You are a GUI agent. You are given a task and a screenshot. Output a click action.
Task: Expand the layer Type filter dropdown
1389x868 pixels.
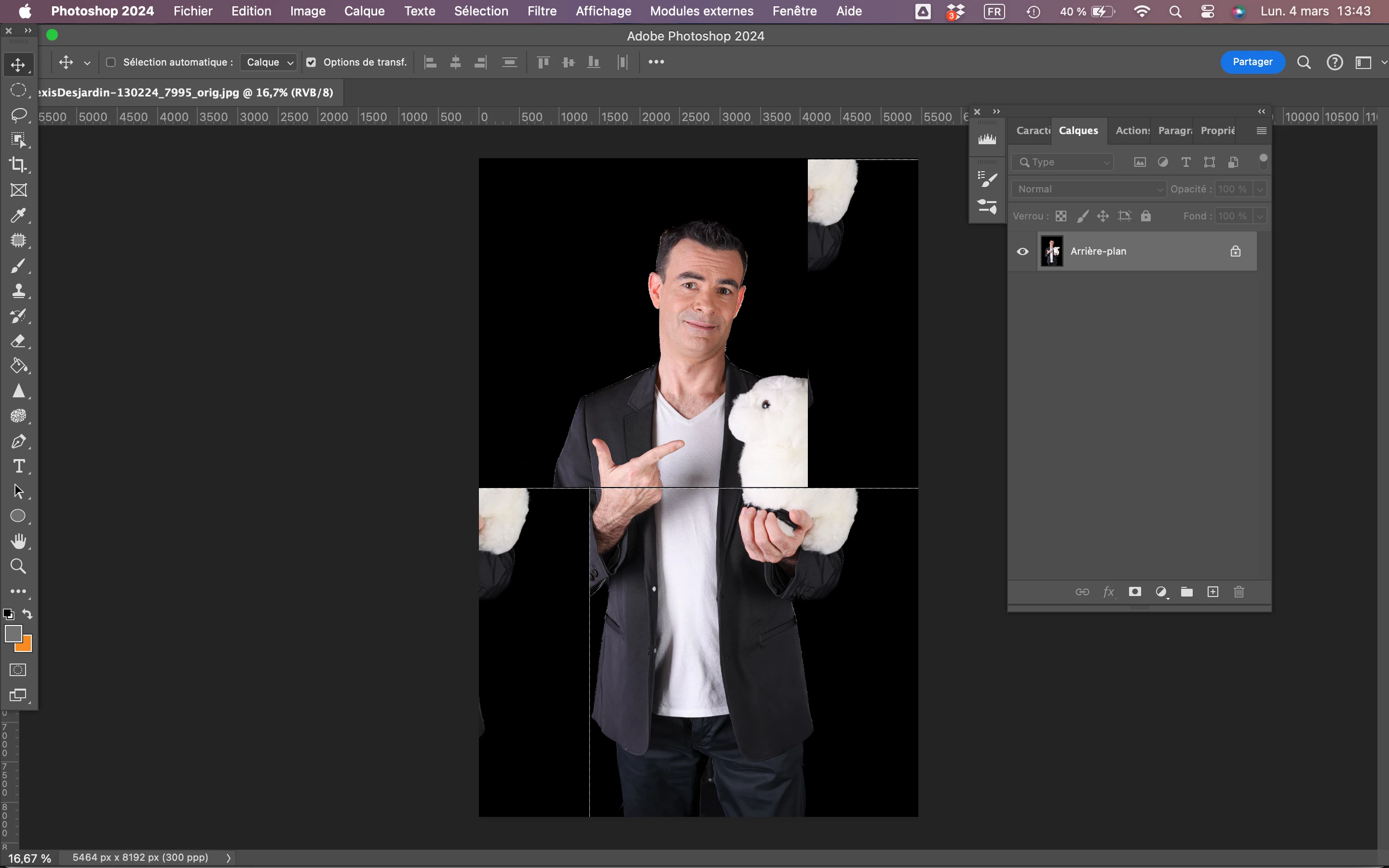click(x=1063, y=163)
